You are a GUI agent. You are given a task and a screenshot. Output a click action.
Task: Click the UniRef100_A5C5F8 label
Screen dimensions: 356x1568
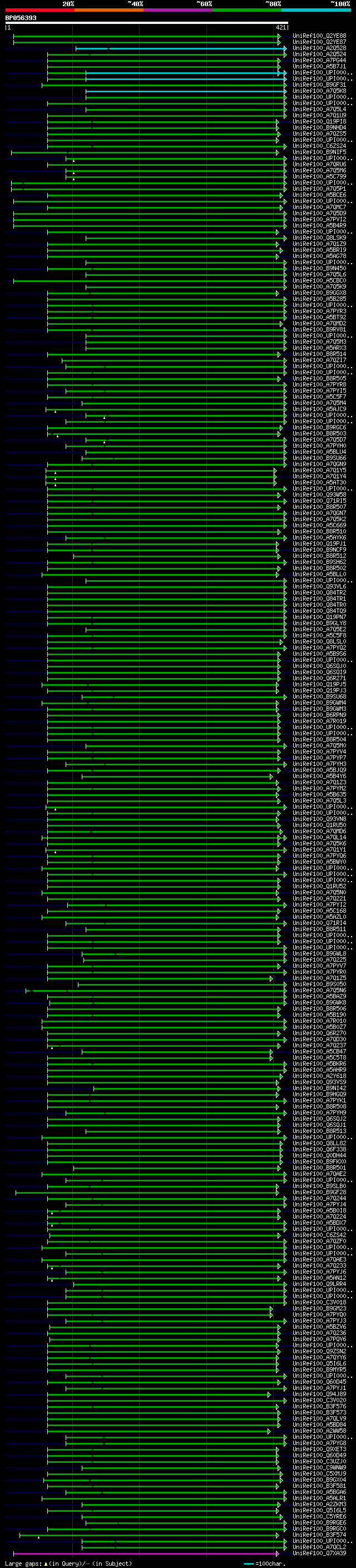click(x=319, y=635)
